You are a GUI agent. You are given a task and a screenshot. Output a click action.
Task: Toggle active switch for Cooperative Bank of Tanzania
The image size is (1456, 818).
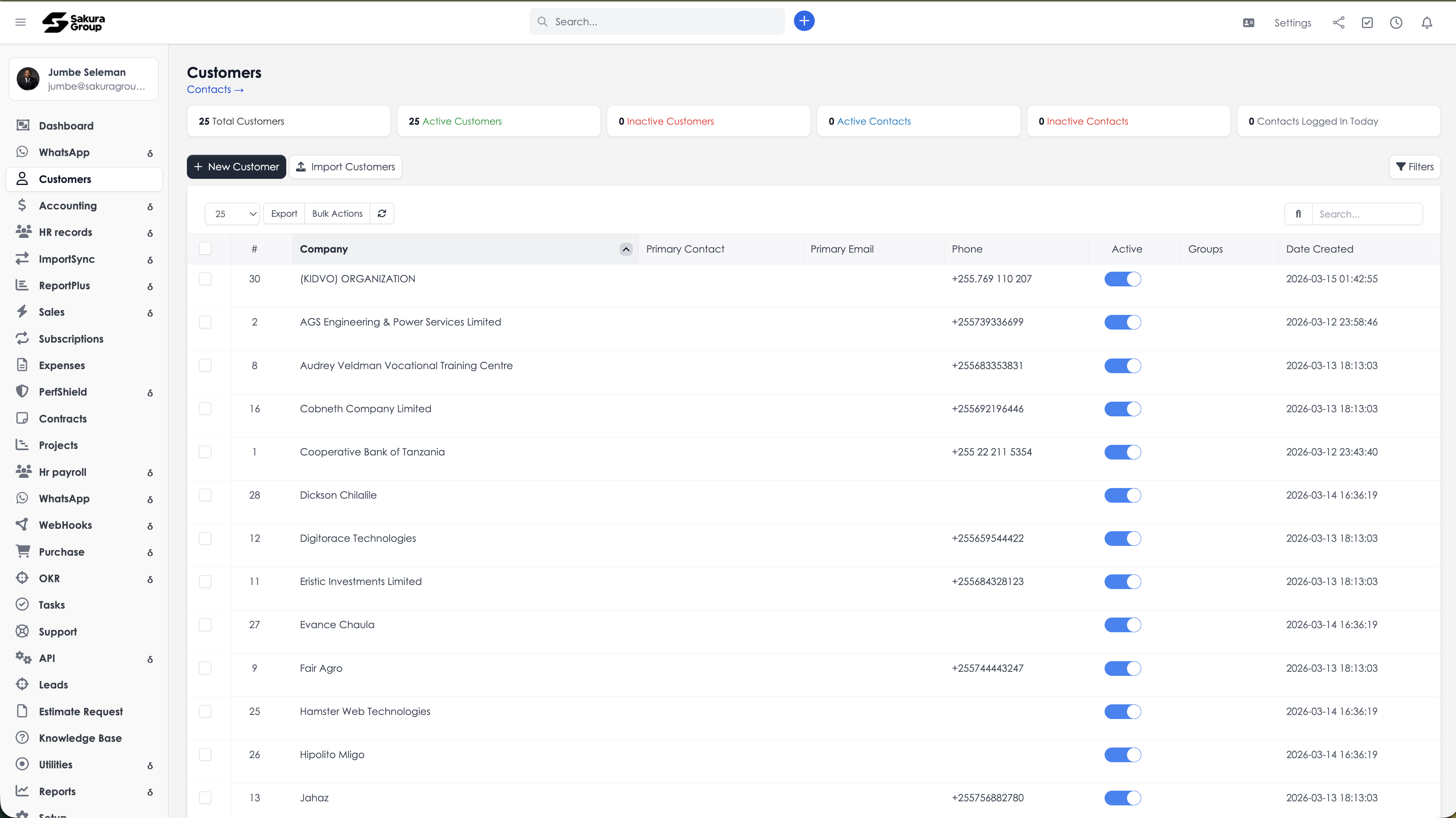coord(1123,452)
